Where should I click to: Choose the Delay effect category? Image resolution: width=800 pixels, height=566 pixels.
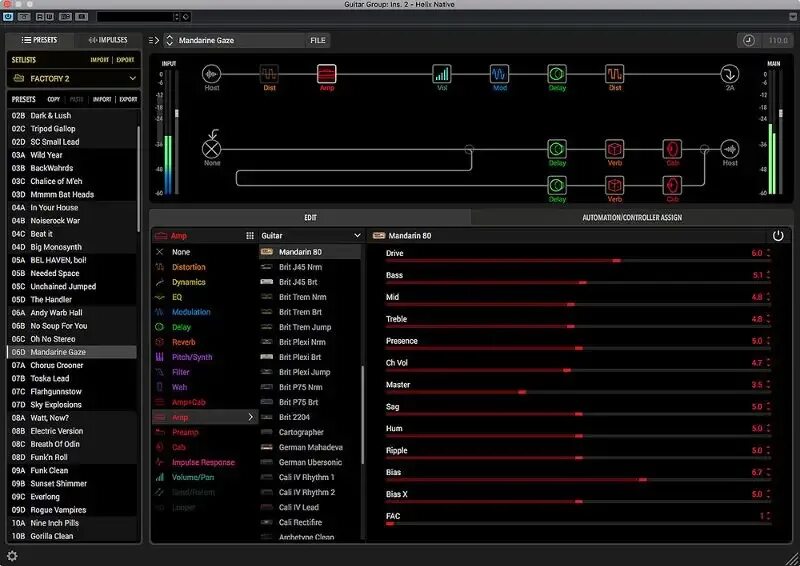[x=181, y=327]
